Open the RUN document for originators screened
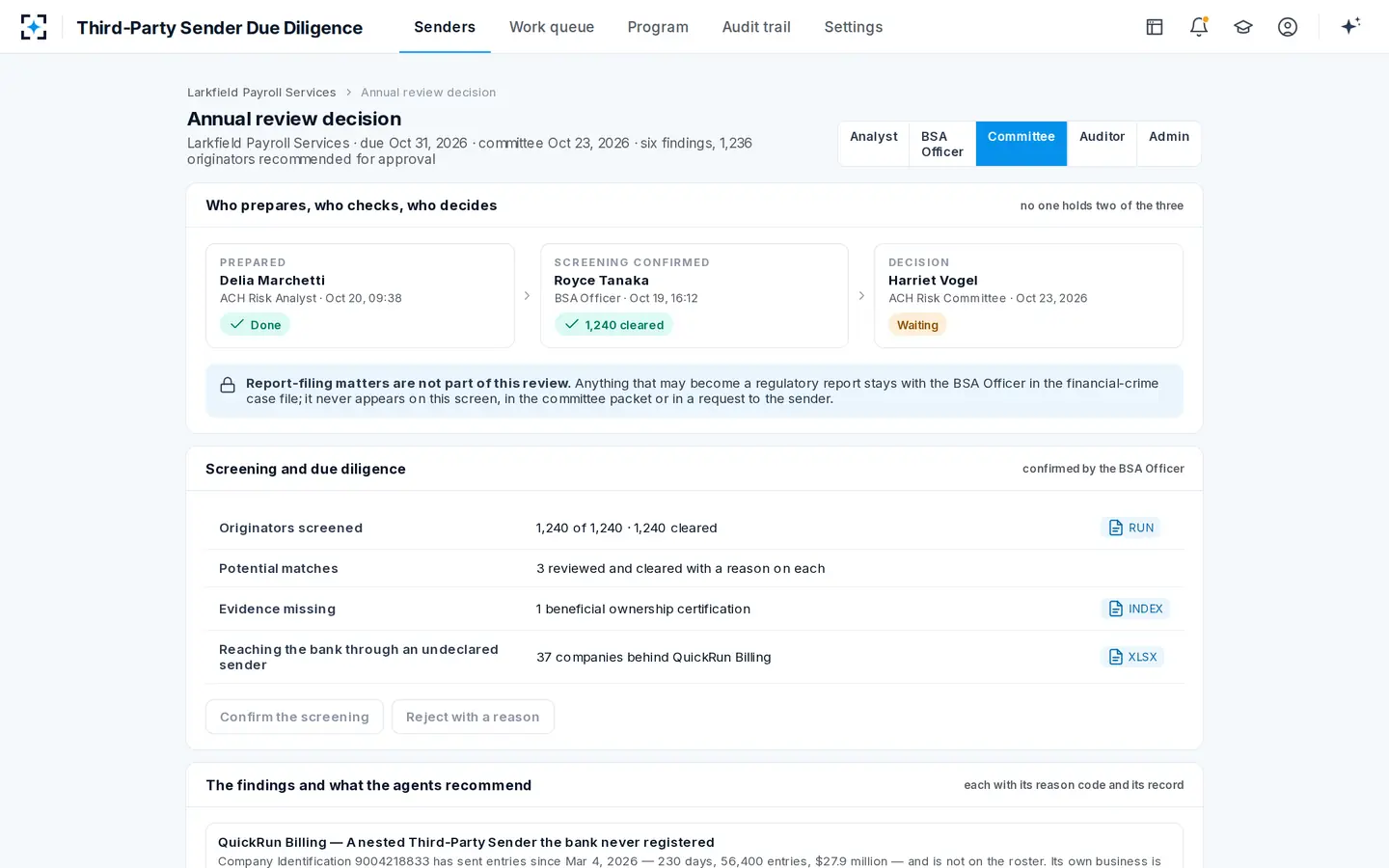 [1130, 528]
